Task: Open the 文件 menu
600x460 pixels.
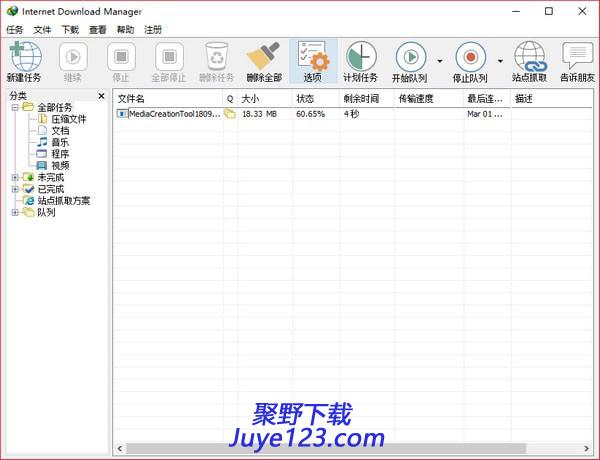Action: click(42, 29)
